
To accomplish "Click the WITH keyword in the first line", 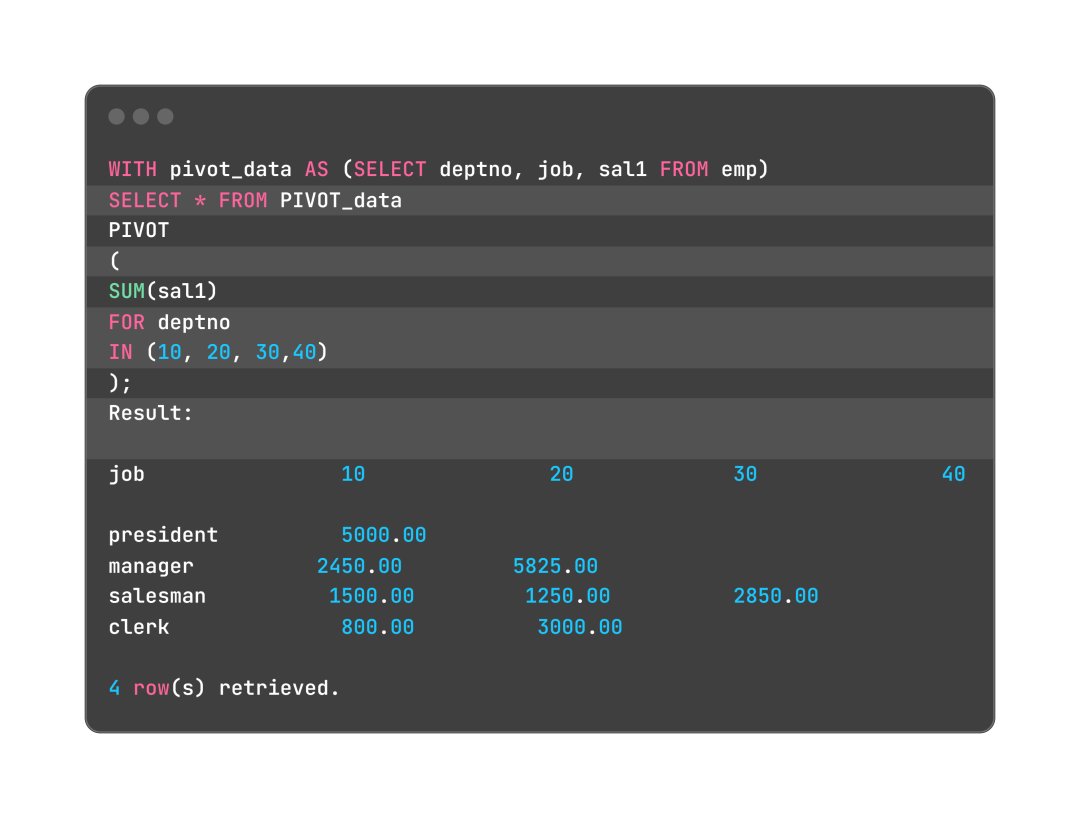I will (133, 169).
